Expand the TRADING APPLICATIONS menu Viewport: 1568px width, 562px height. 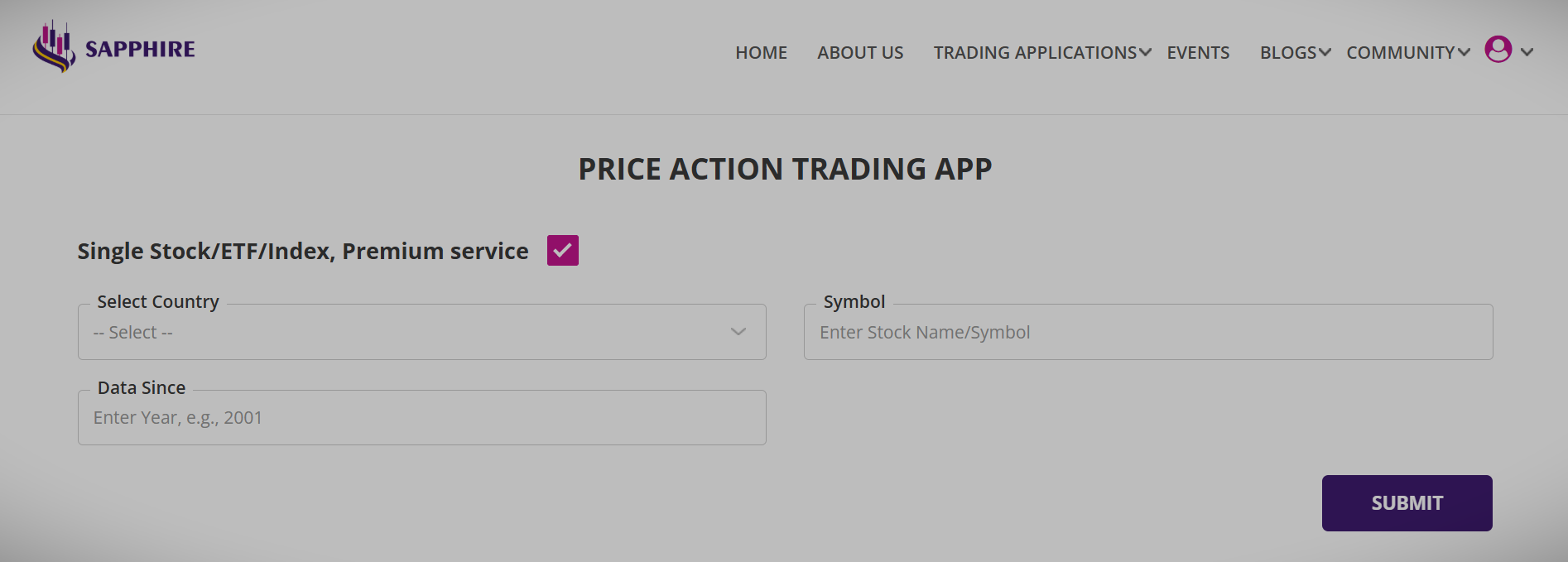[1034, 51]
